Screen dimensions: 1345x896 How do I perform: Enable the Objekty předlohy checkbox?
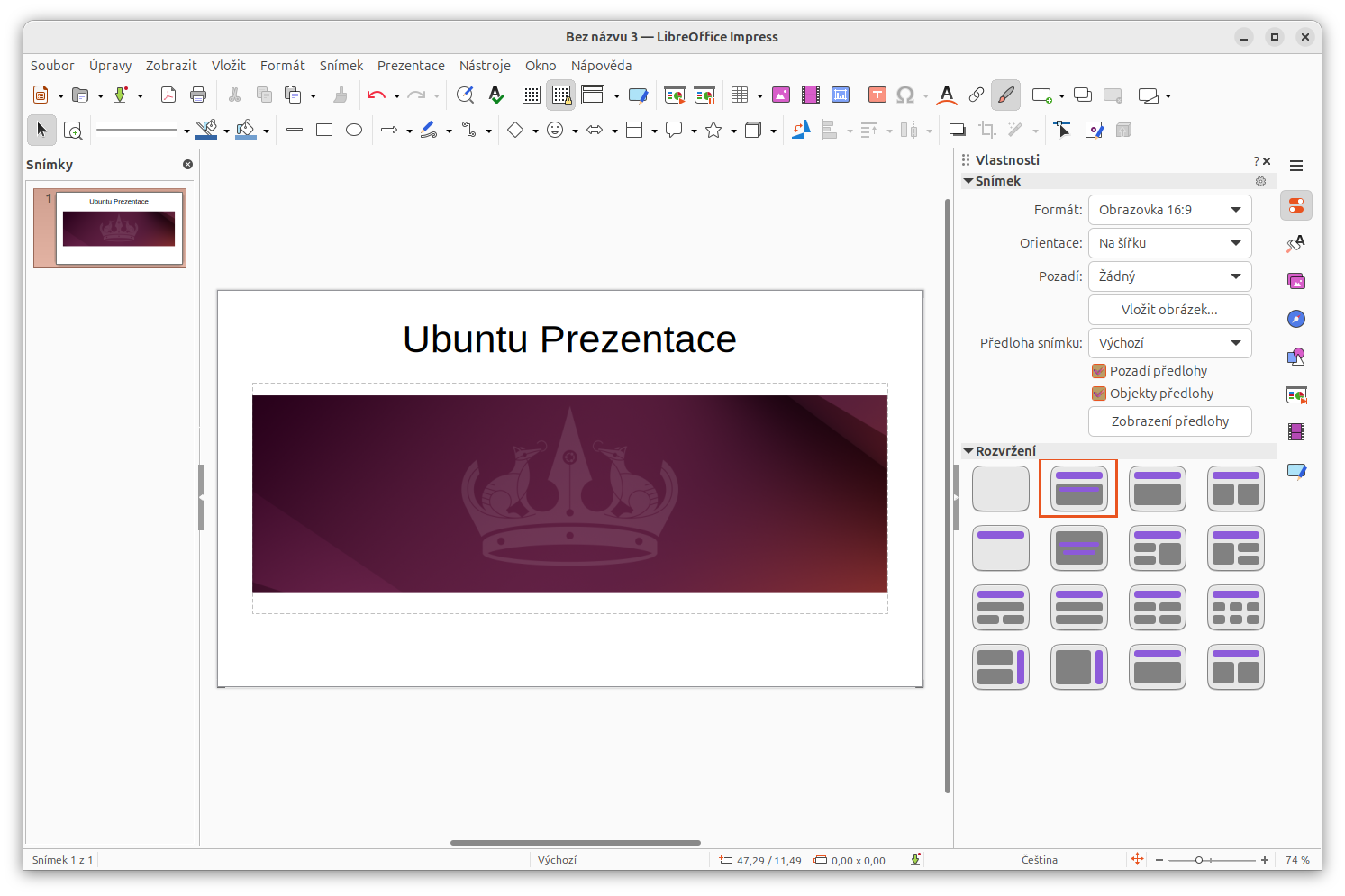(1098, 394)
